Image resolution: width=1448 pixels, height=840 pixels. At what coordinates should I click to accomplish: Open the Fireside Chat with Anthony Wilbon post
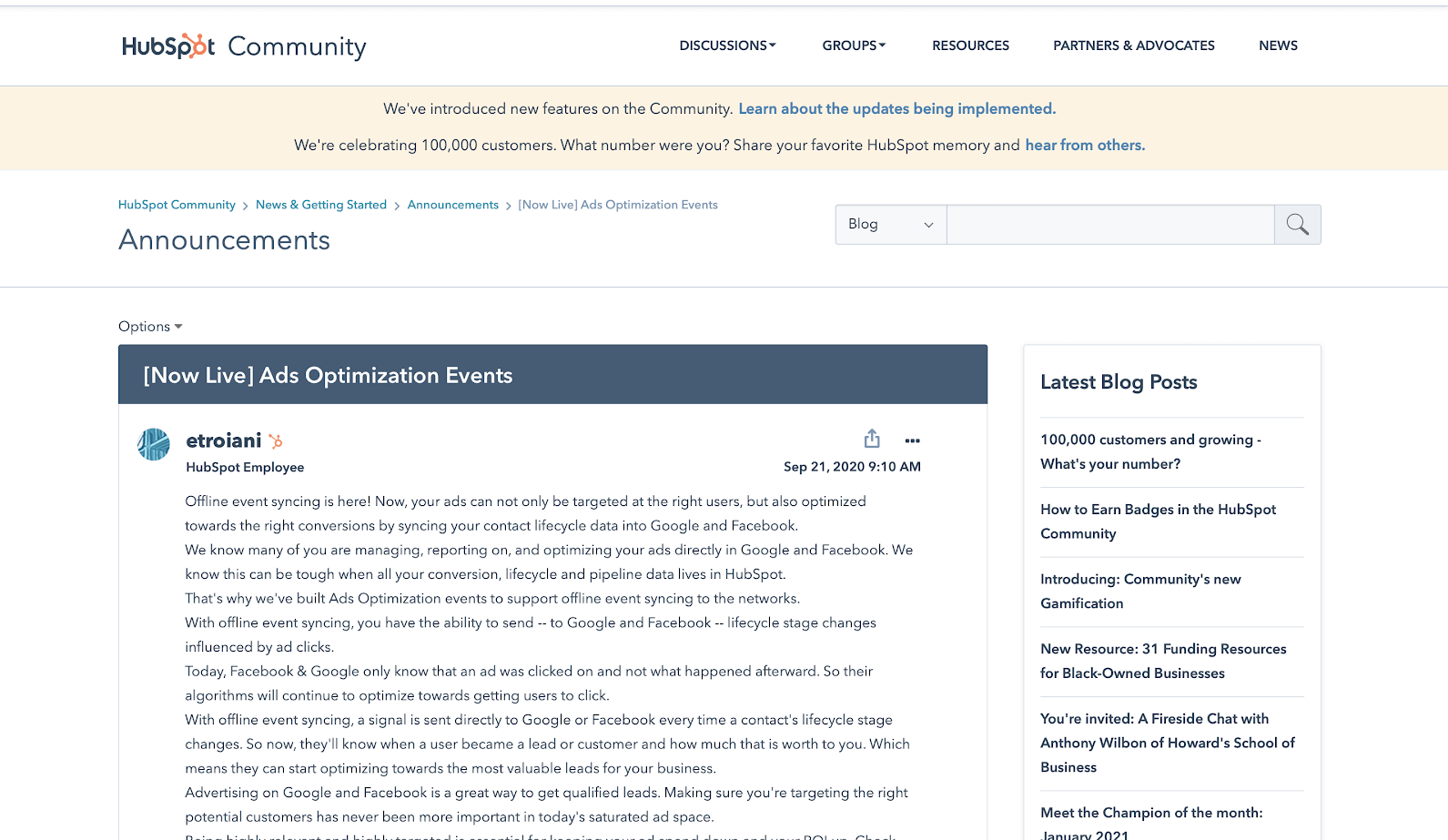[1167, 743]
